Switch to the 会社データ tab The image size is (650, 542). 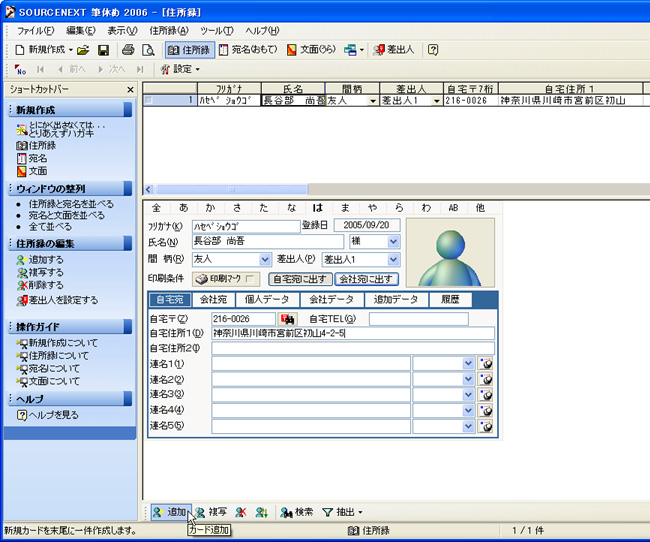(x=331, y=299)
